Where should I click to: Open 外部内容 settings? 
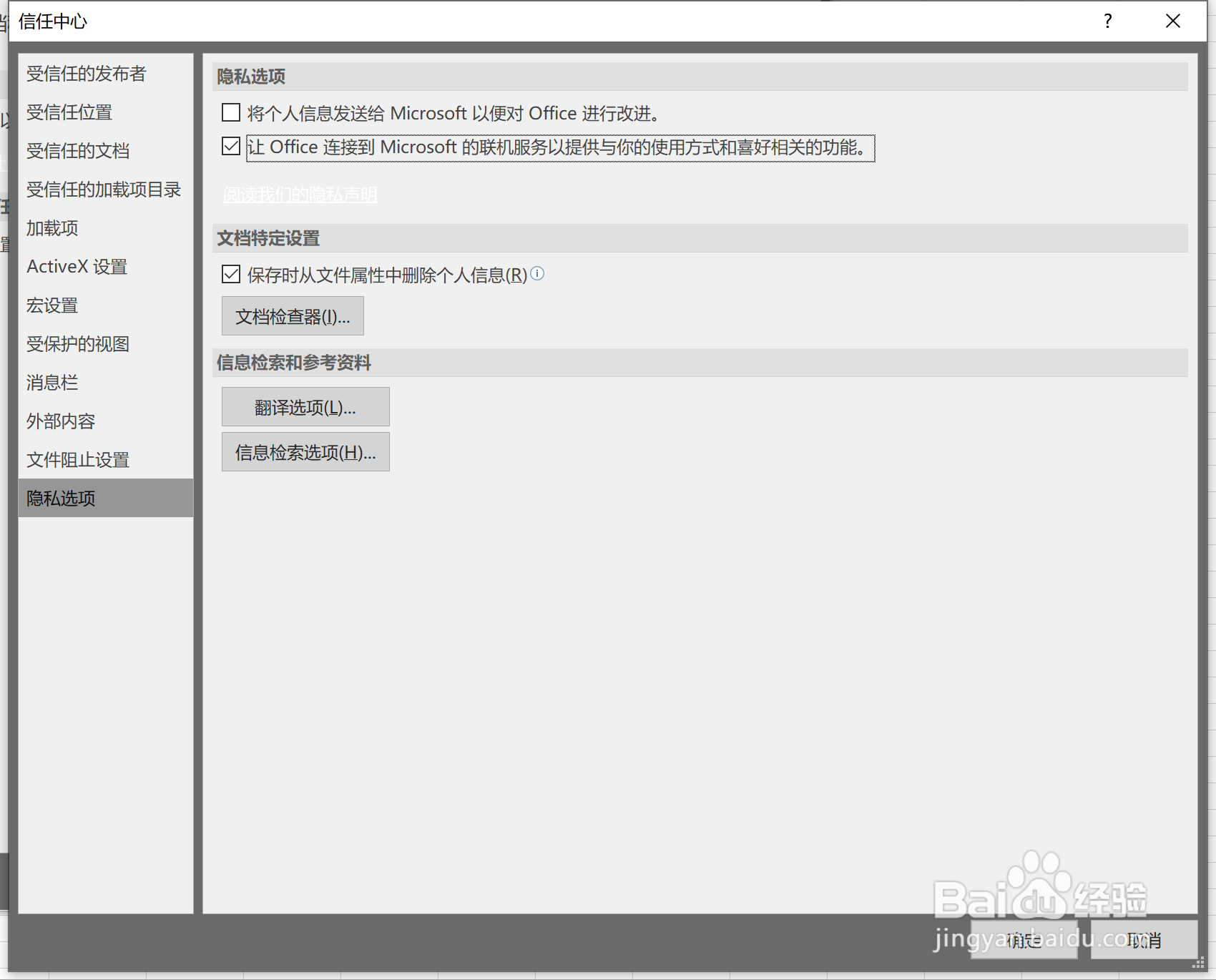(x=106, y=421)
